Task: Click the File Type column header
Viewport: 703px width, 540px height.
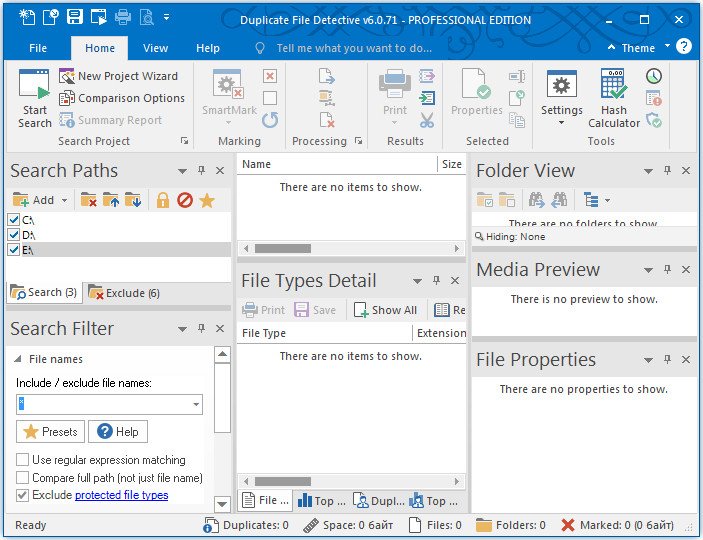Action: click(325, 333)
